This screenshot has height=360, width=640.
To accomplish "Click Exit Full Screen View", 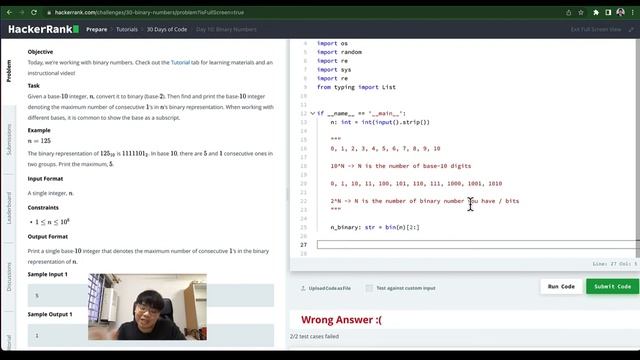I will (x=596, y=29).
